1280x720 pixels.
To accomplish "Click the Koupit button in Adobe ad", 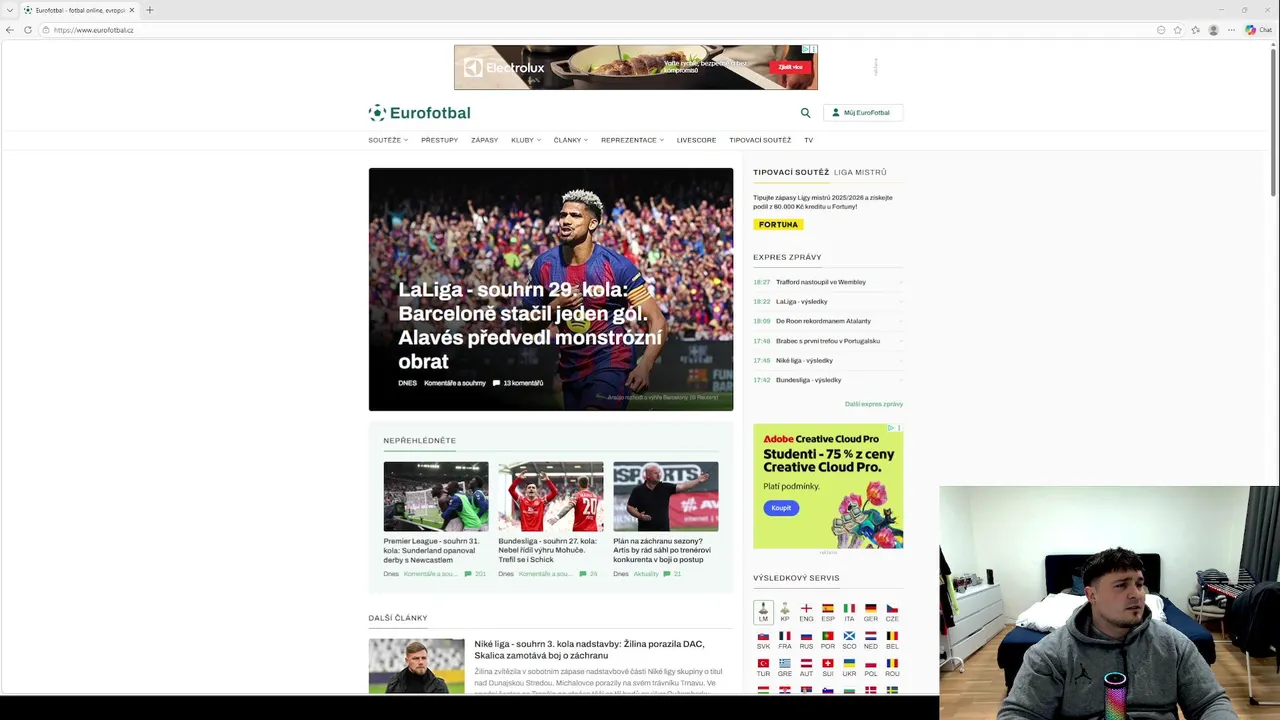I will point(781,508).
